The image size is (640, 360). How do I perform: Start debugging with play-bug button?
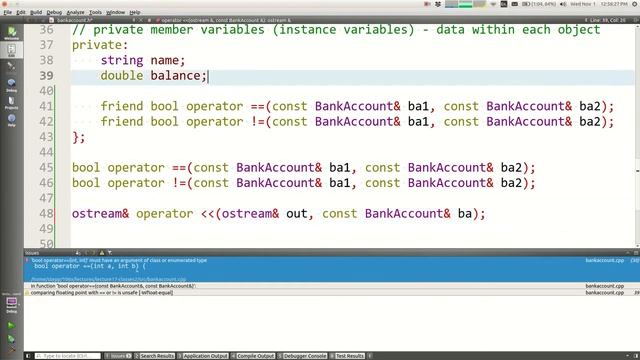pyautogui.click(x=11, y=338)
